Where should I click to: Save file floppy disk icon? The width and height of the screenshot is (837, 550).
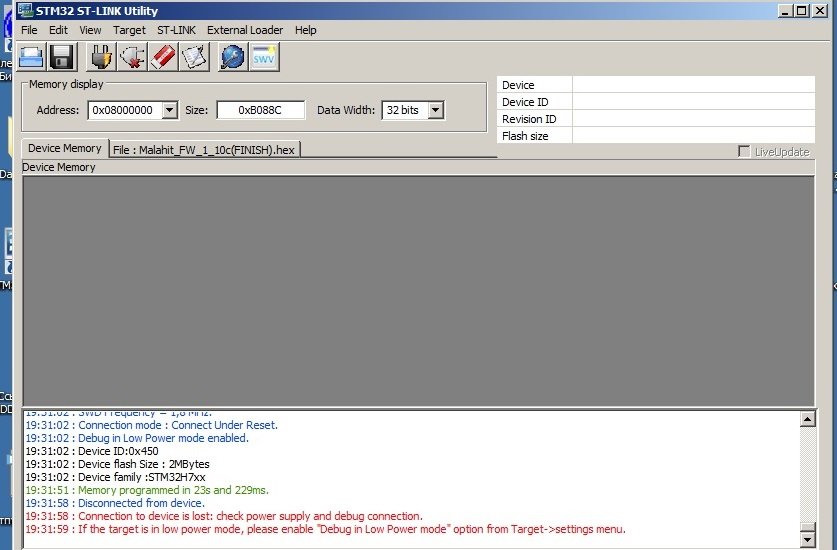click(62, 57)
